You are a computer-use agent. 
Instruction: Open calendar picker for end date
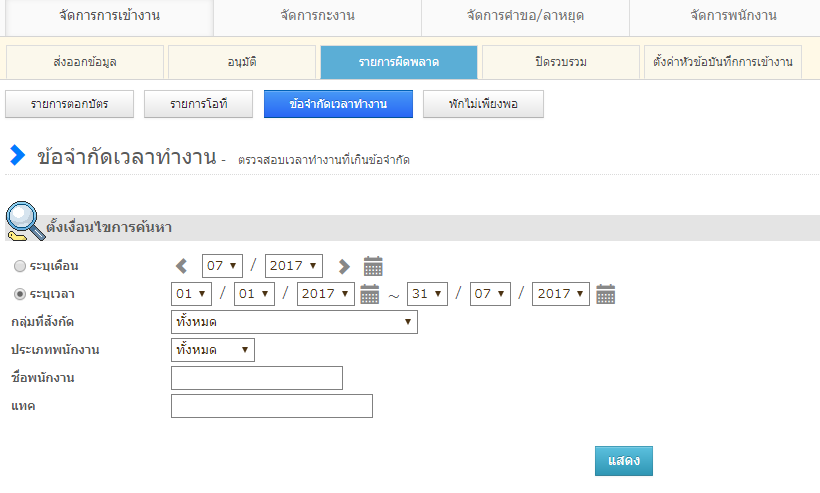tap(605, 294)
